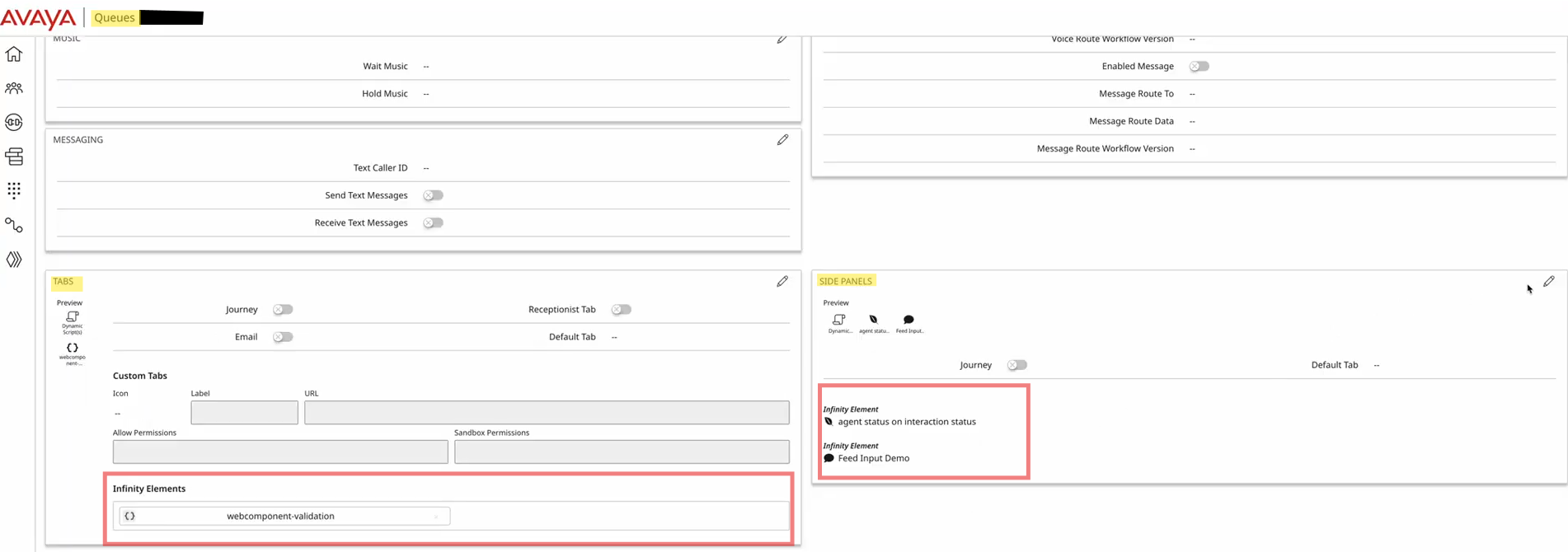This screenshot has height=552, width=1568.
Task: Remove the webcomponent-validation chip
Action: 436,517
